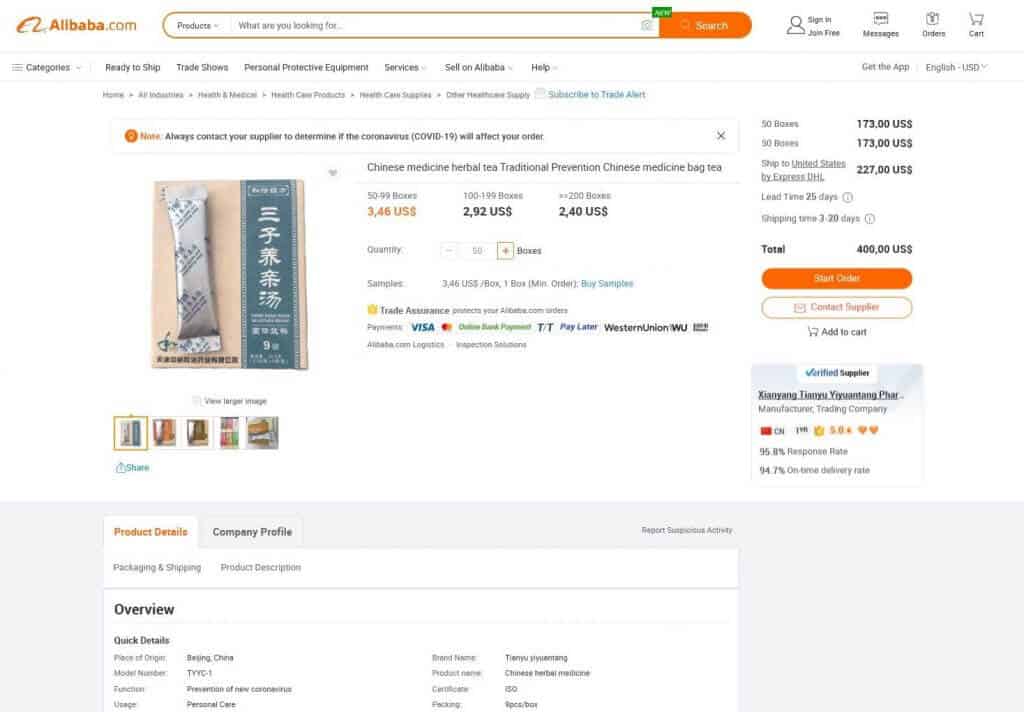The width and height of the screenshot is (1024, 712).
Task: Click the Contact Supplier button
Action: click(837, 307)
